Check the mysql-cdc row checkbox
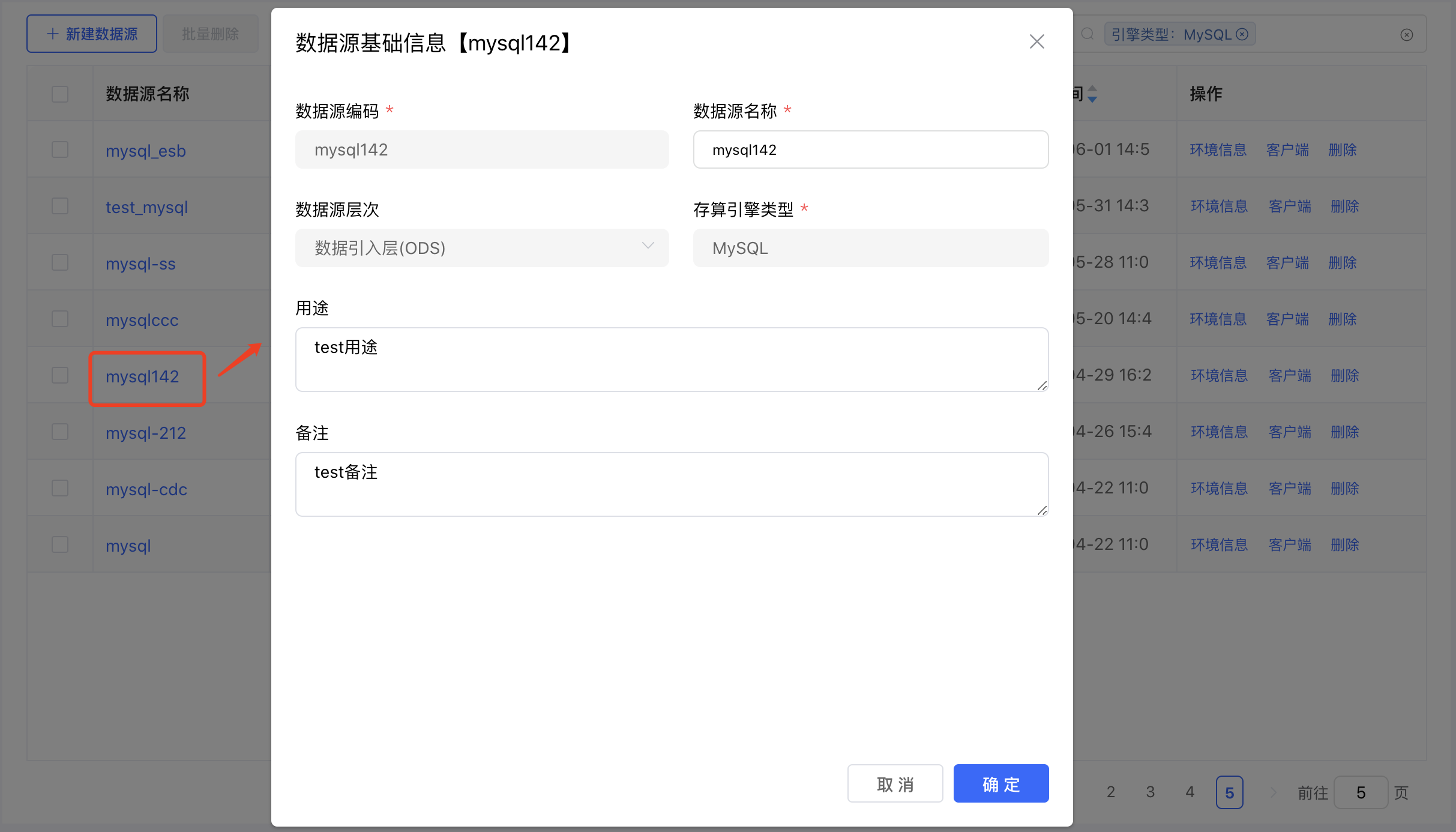This screenshot has height=832, width=1456. point(60,489)
